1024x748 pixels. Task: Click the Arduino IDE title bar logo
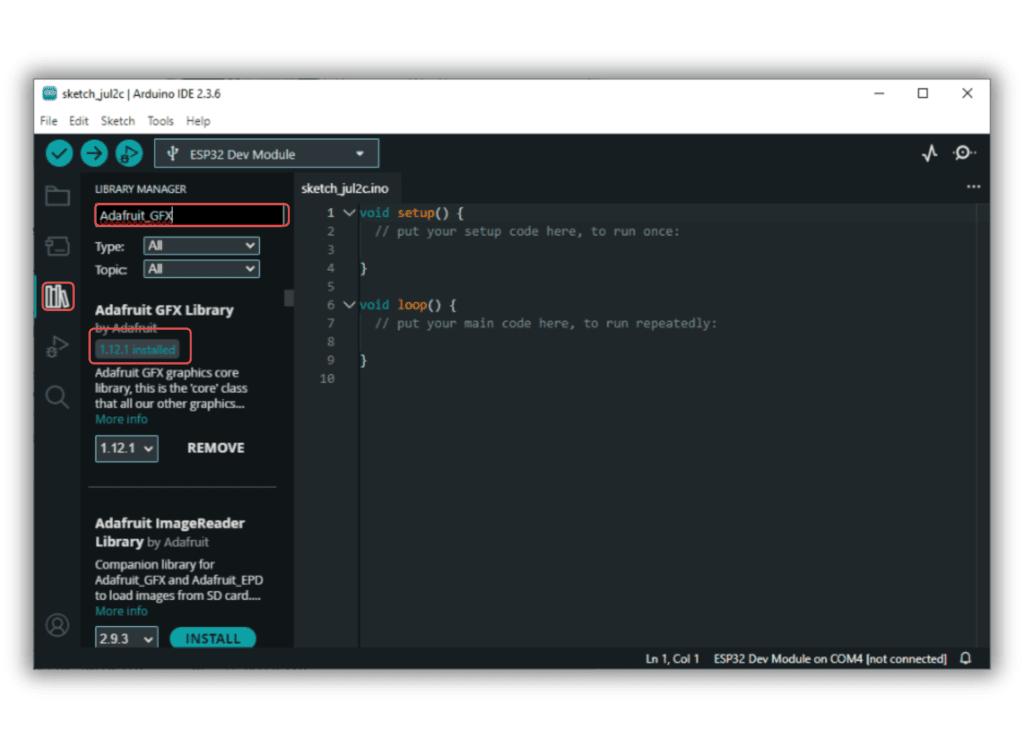click(x=50, y=93)
